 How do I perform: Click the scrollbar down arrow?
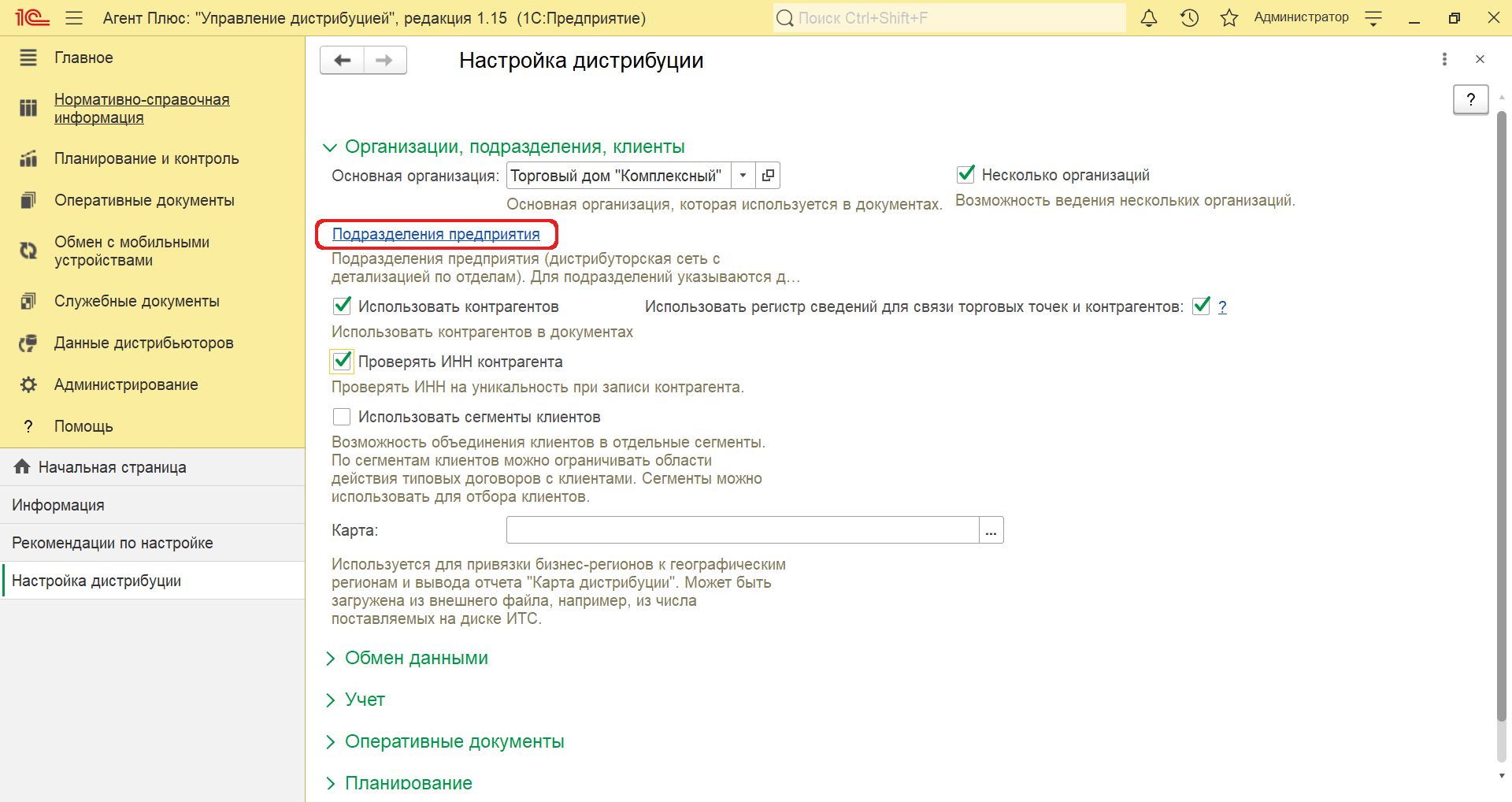1501,776
